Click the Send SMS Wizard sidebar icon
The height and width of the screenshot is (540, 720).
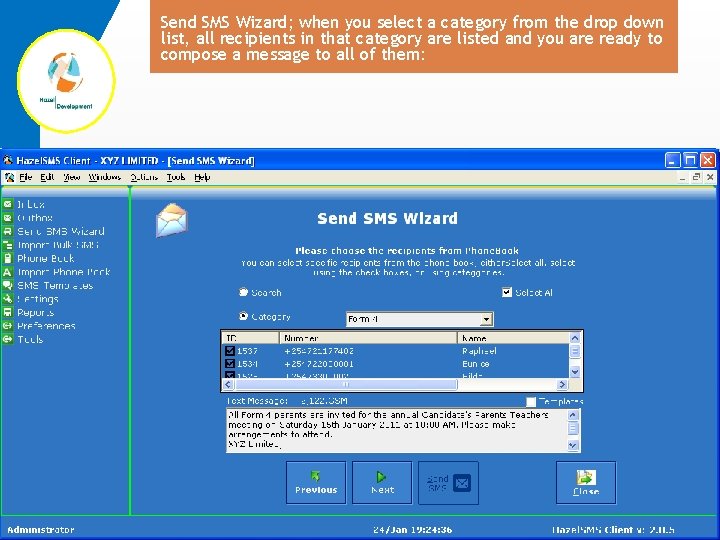point(7,231)
